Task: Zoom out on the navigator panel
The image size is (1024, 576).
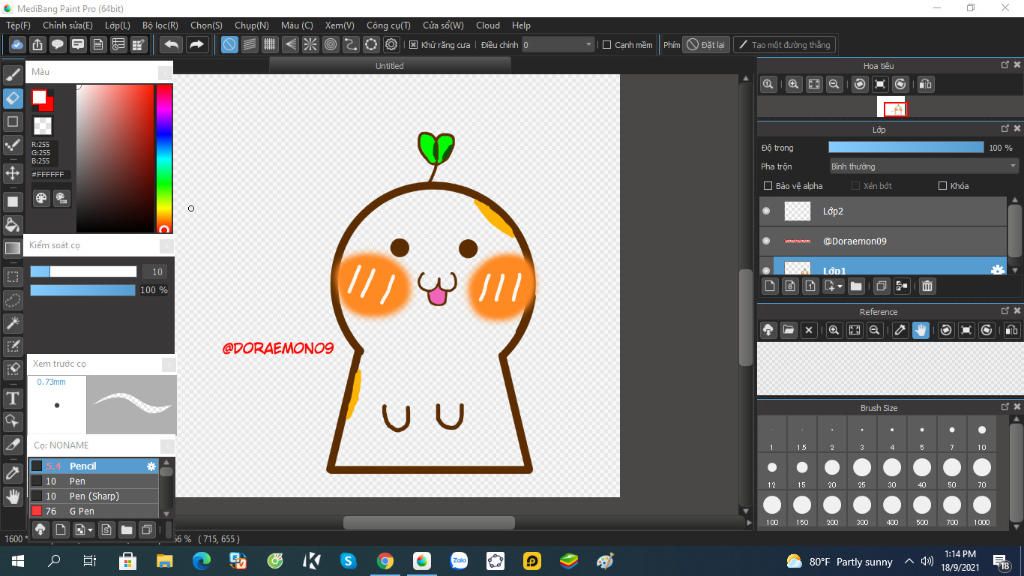Action: pos(834,84)
